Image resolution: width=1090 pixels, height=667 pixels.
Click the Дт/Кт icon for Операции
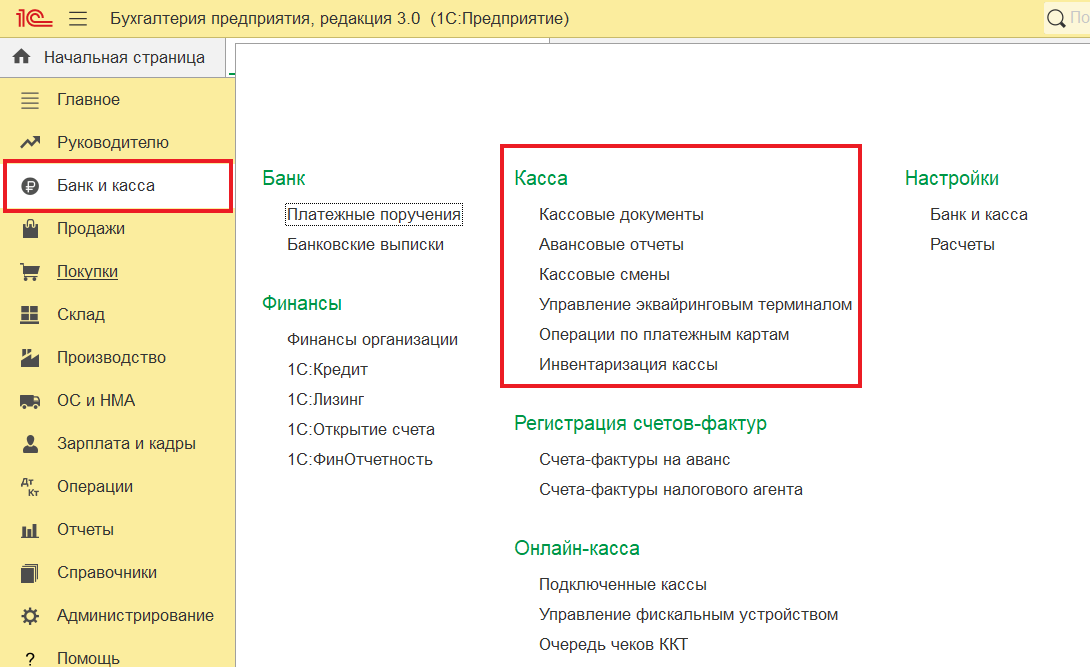[30, 487]
